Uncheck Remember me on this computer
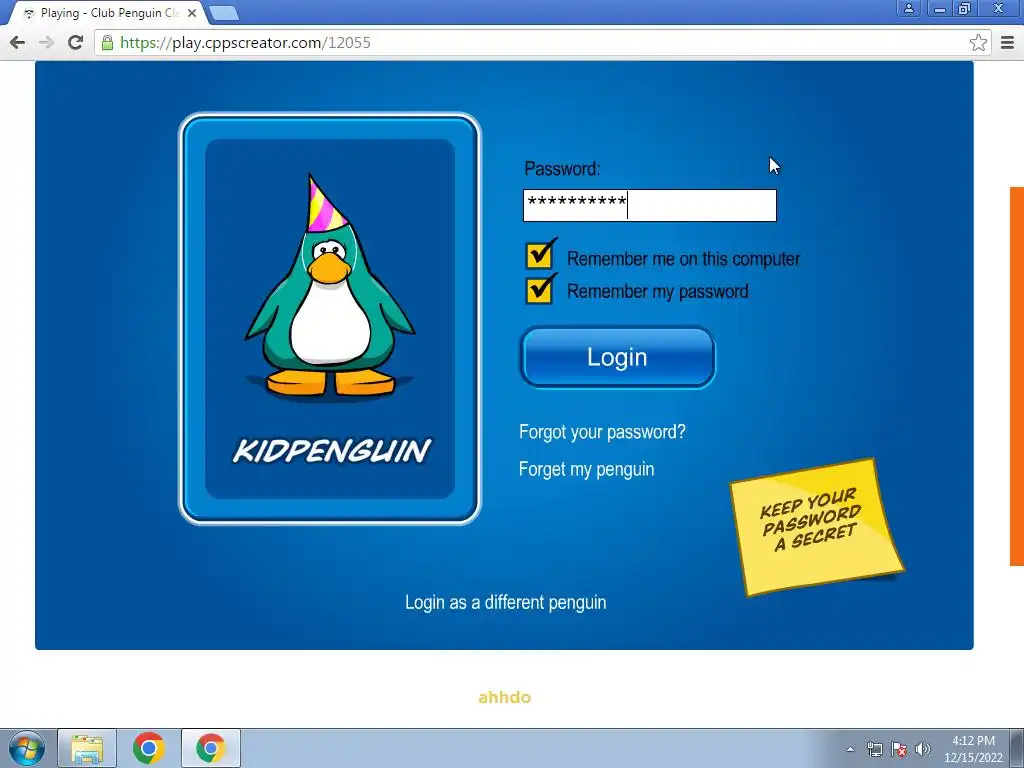 click(x=540, y=255)
